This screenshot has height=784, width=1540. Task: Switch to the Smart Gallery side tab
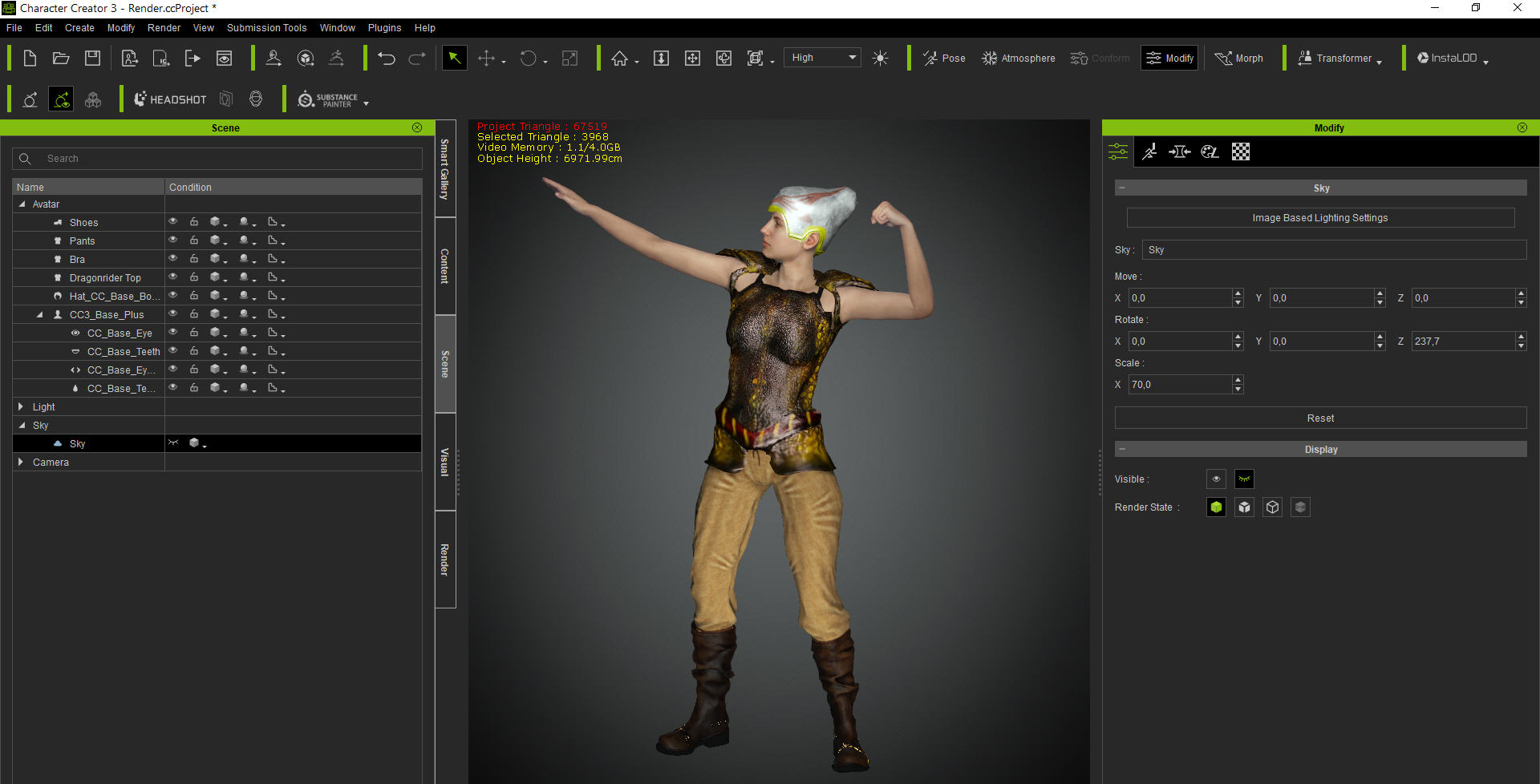pyautogui.click(x=445, y=168)
